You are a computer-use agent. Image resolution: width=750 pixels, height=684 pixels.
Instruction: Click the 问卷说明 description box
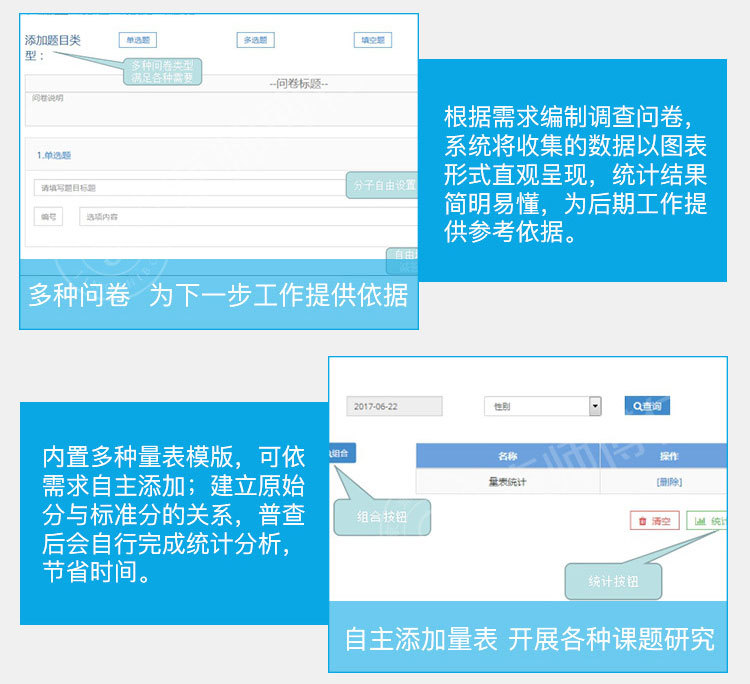(x=221, y=109)
